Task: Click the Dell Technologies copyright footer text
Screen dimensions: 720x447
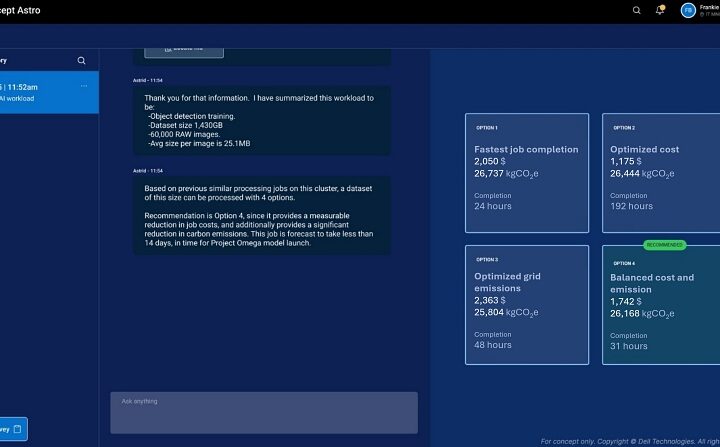Action: pyautogui.click(x=630, y=441)
